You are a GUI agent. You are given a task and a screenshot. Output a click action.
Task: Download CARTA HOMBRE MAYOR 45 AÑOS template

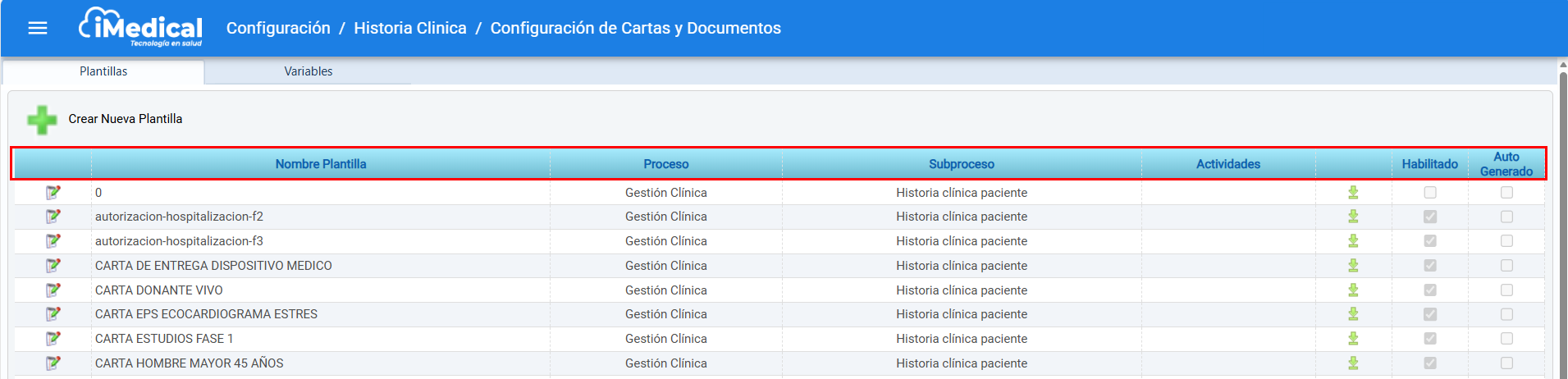[x=1353, y=363]
